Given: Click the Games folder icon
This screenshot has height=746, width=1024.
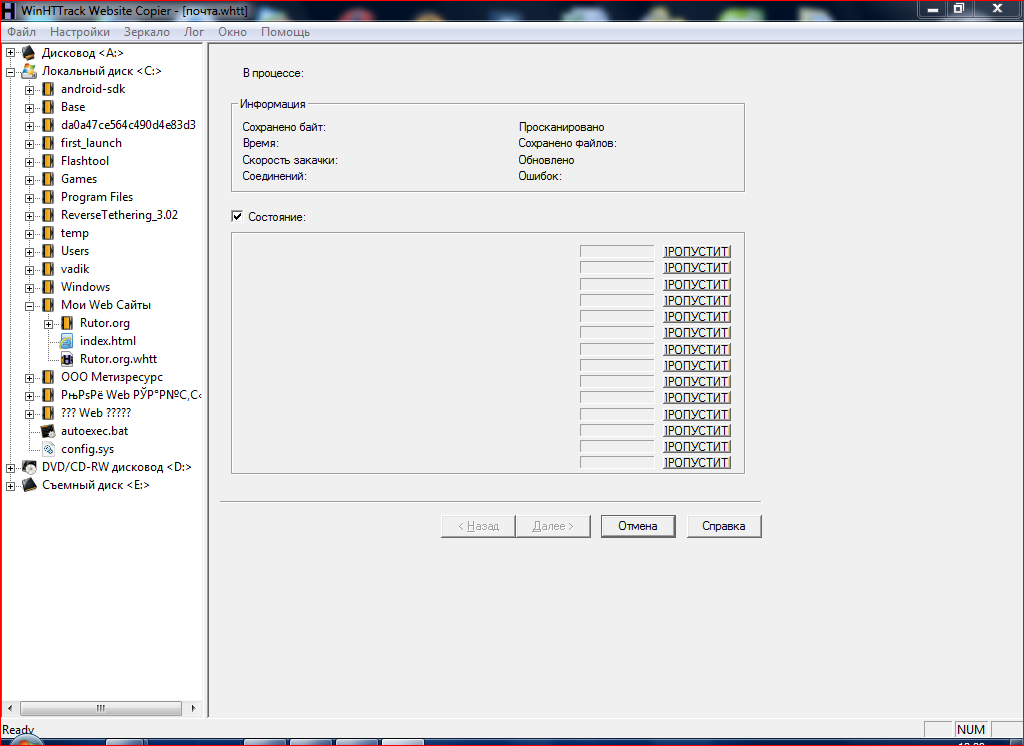Looking at the screenshot, I should coord(48,179).
